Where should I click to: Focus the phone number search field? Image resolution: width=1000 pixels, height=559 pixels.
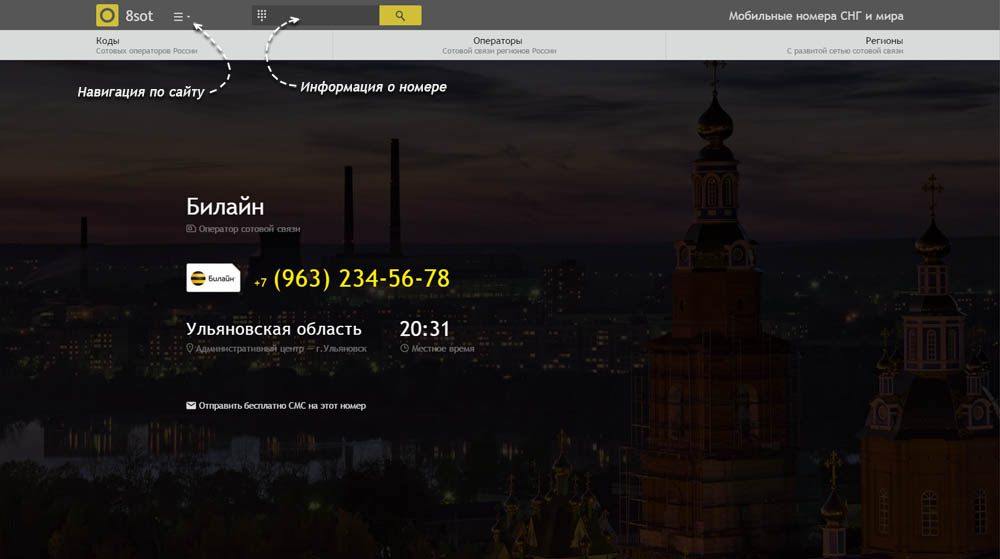(316, 15)
